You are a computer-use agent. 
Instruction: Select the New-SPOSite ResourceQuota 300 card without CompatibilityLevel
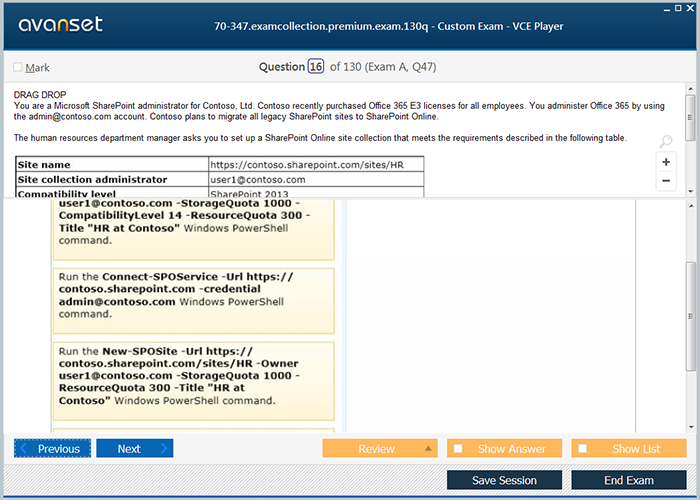point(194,381)
